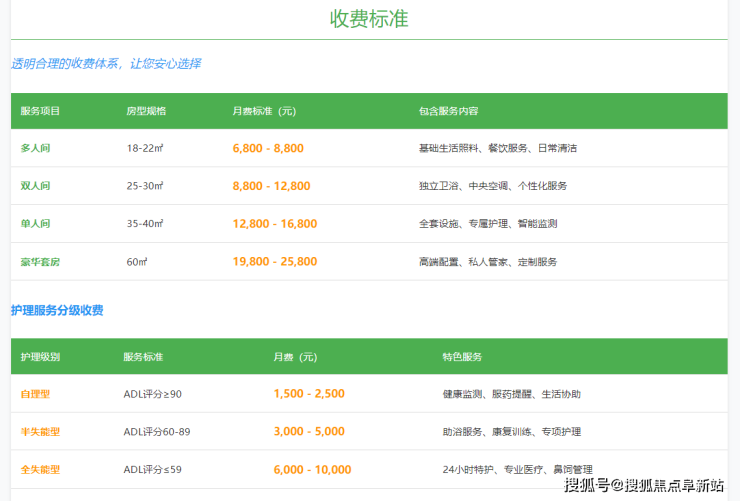
Task: Click the 收费标准 page title
Action: coord(369,19)
